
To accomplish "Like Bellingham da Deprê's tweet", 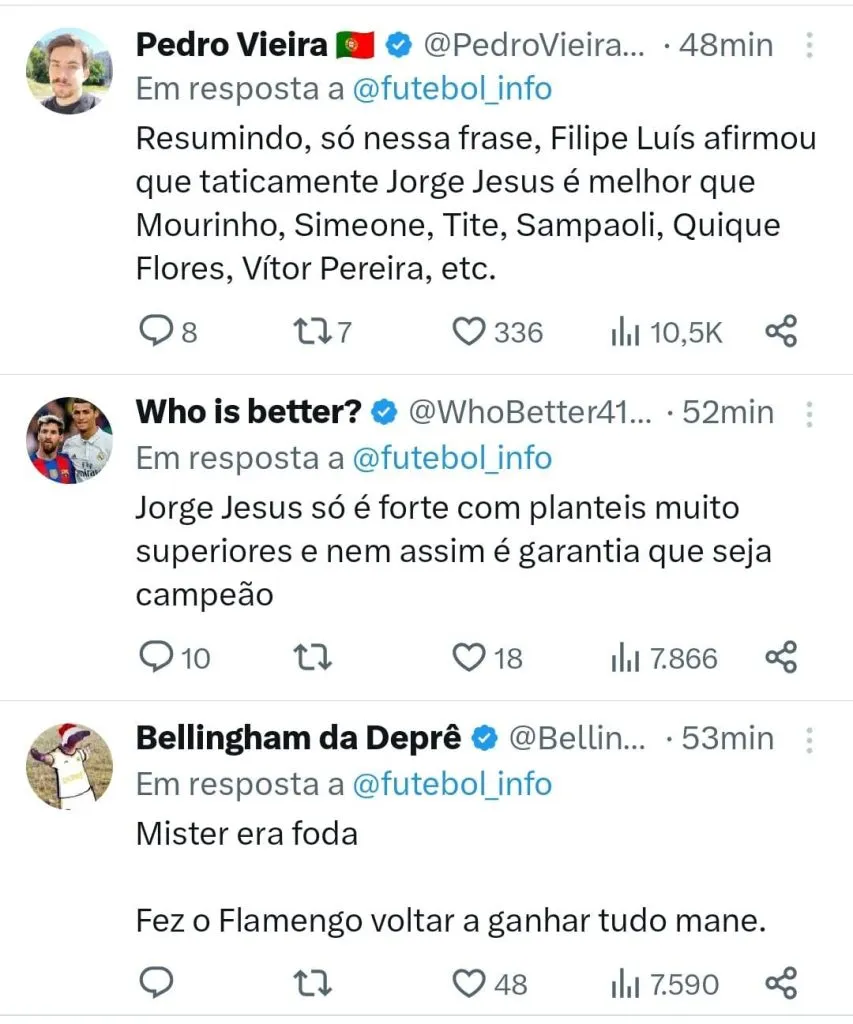I will click(x=468, y=983).
